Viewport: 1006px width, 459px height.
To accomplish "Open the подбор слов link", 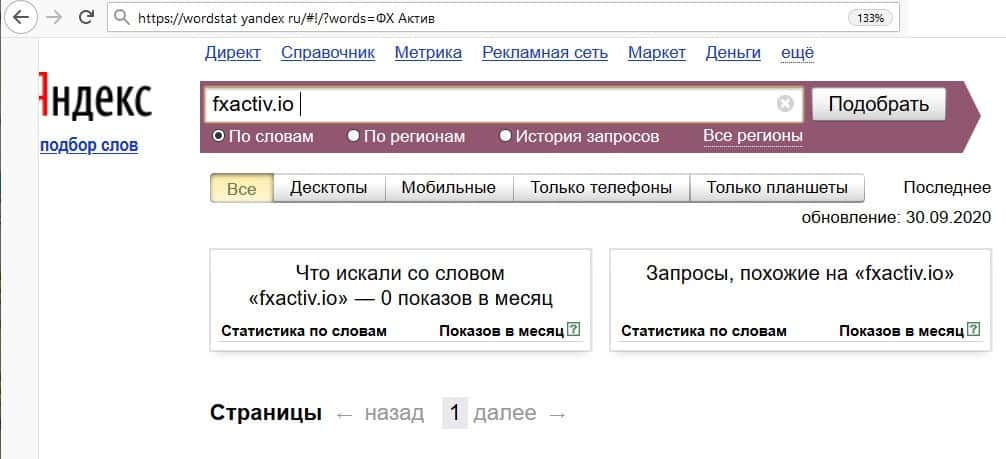I will point(89,146).
